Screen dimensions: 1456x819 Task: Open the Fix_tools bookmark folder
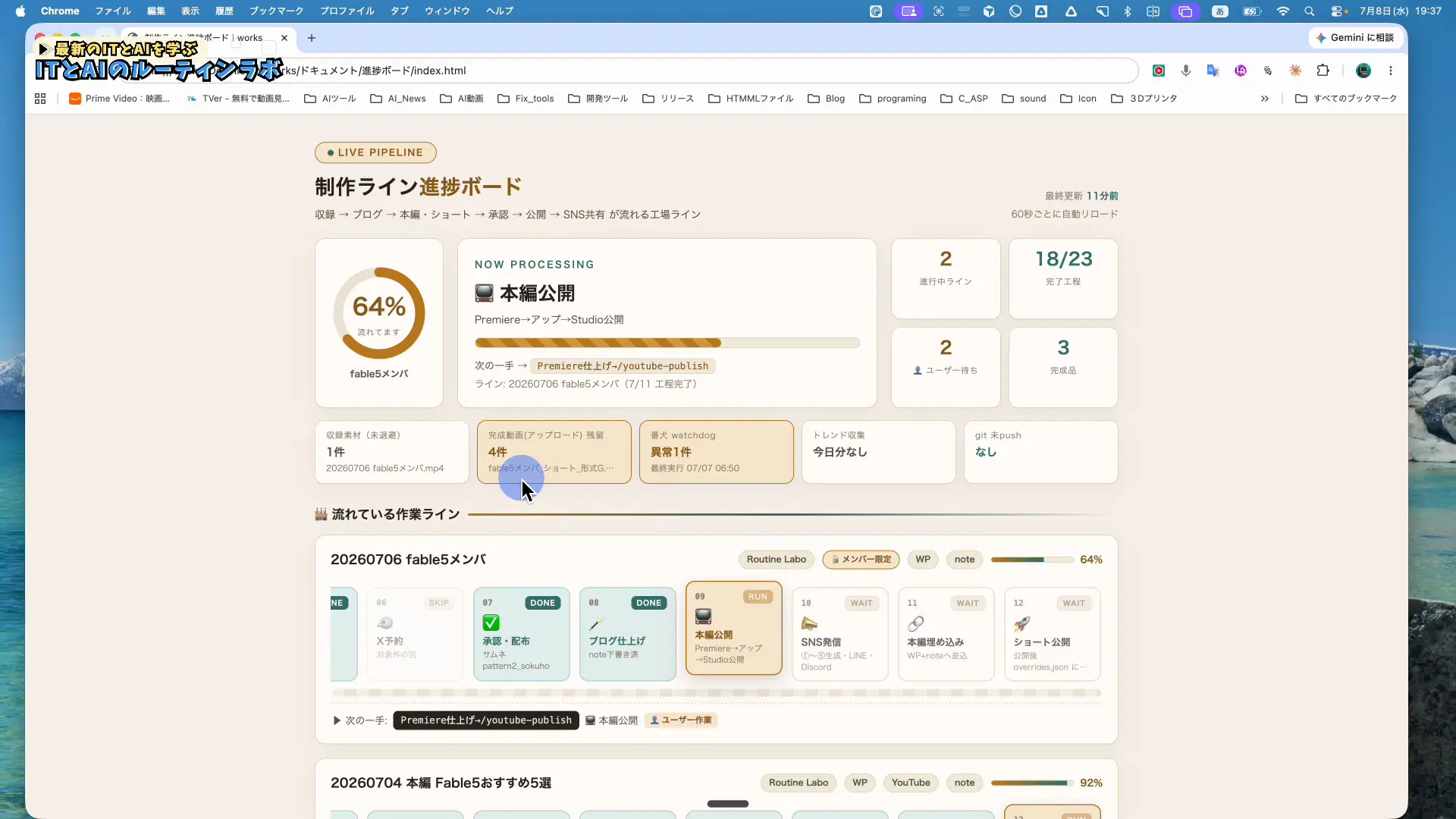(x=526, y=99)
